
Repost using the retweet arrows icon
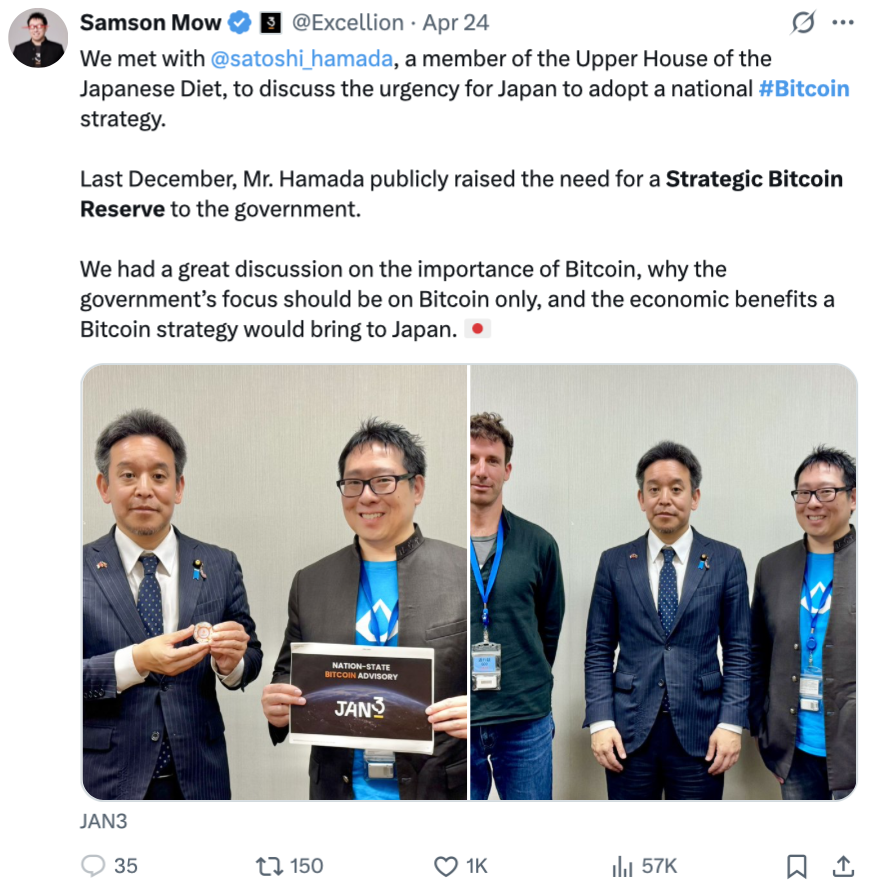[269, 866]
